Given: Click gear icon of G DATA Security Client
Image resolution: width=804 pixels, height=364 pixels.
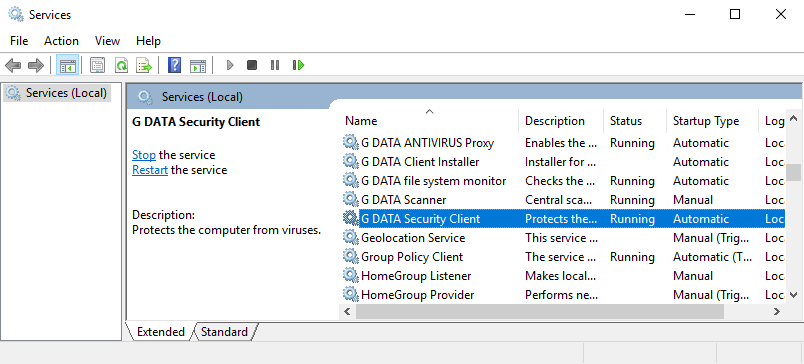Looking at the screenshot, I should [x=351, y=218].
